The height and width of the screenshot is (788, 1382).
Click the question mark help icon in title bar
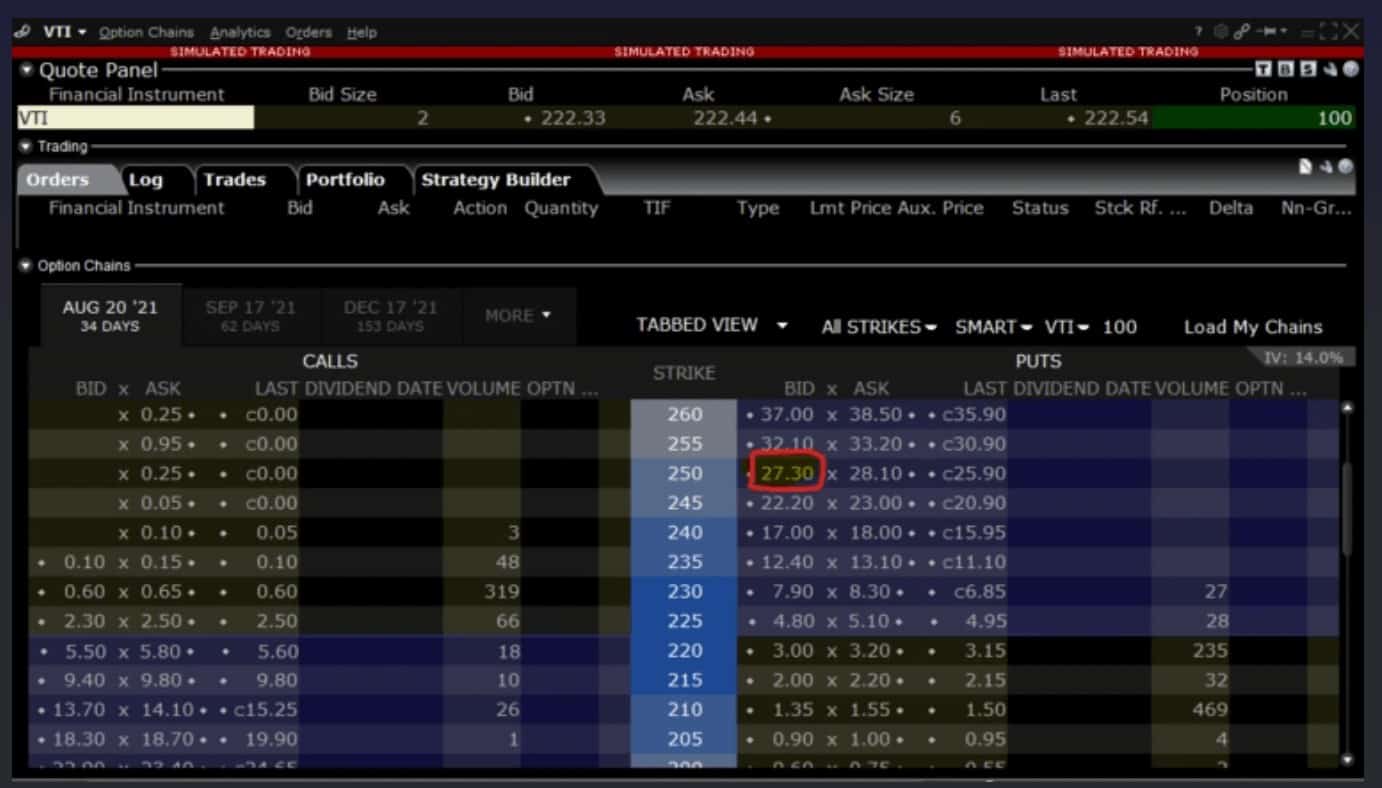[x=1199, y=32]
